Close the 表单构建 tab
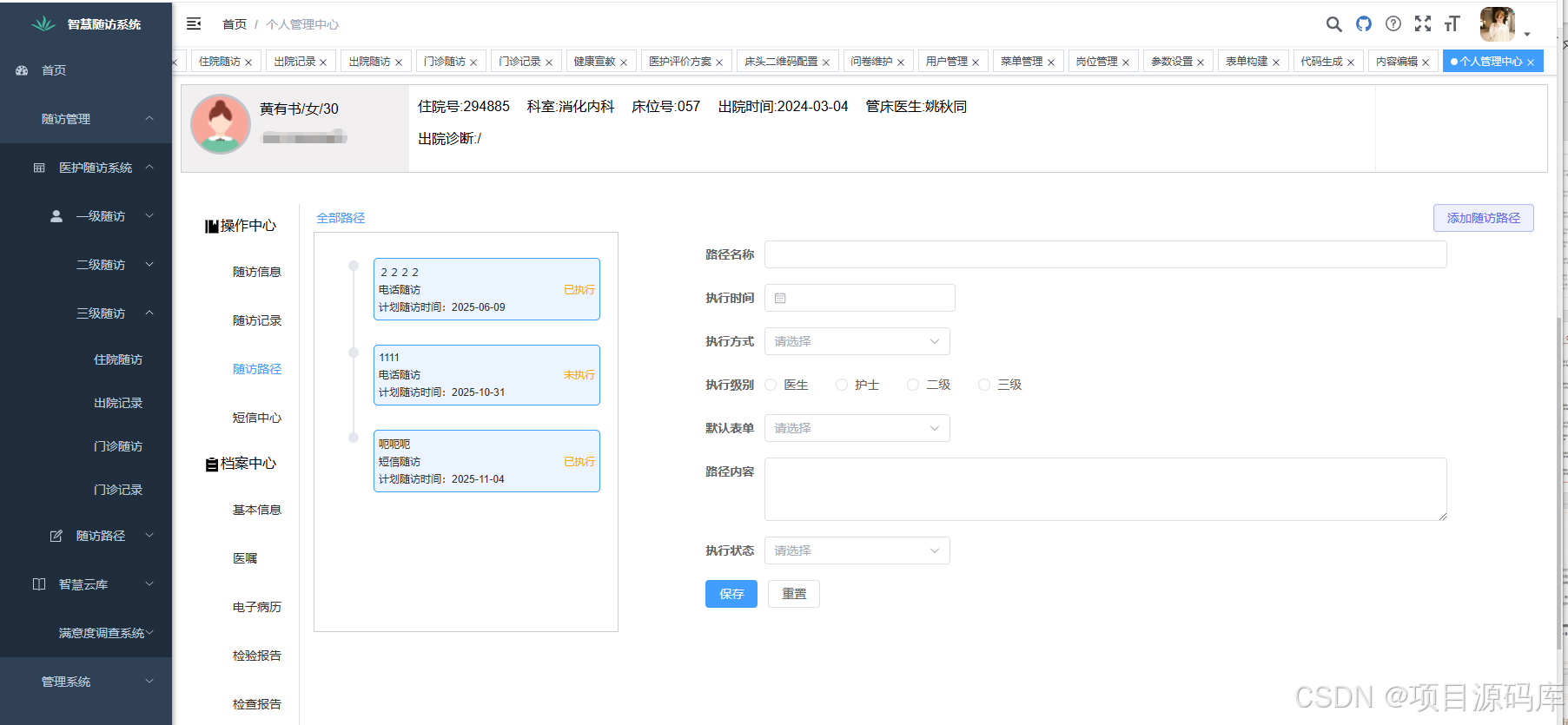The width and height of the screenshot is (1568, 725). (1276, 63)
